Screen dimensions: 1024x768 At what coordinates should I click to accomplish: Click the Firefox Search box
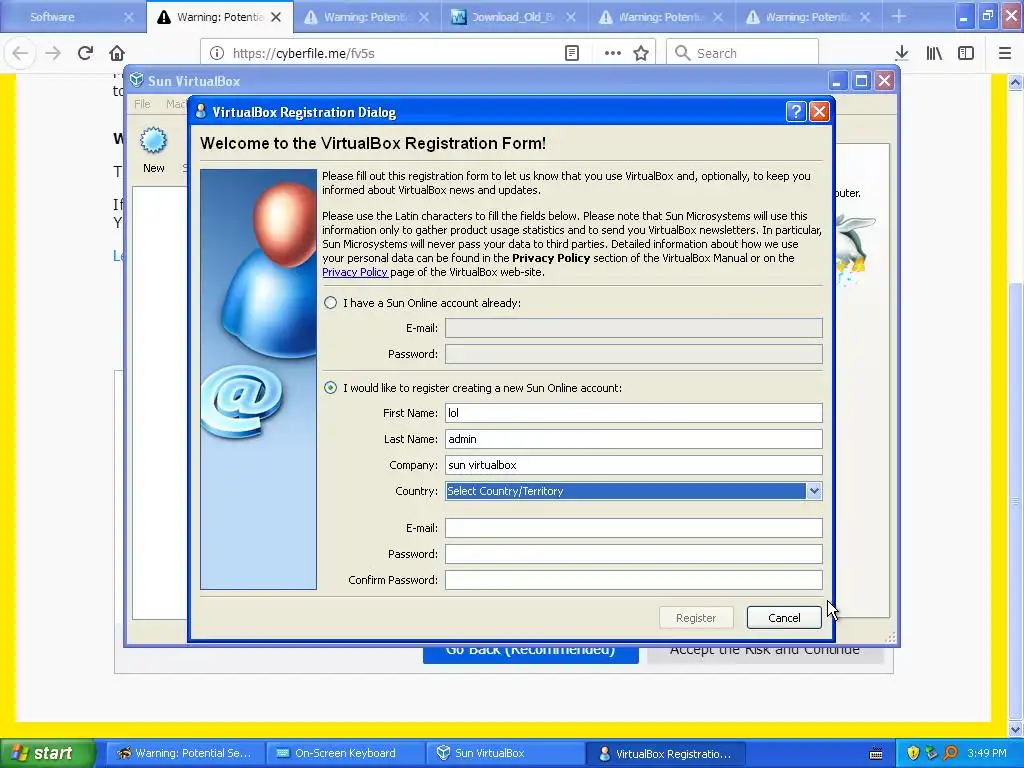coord(743,53)
